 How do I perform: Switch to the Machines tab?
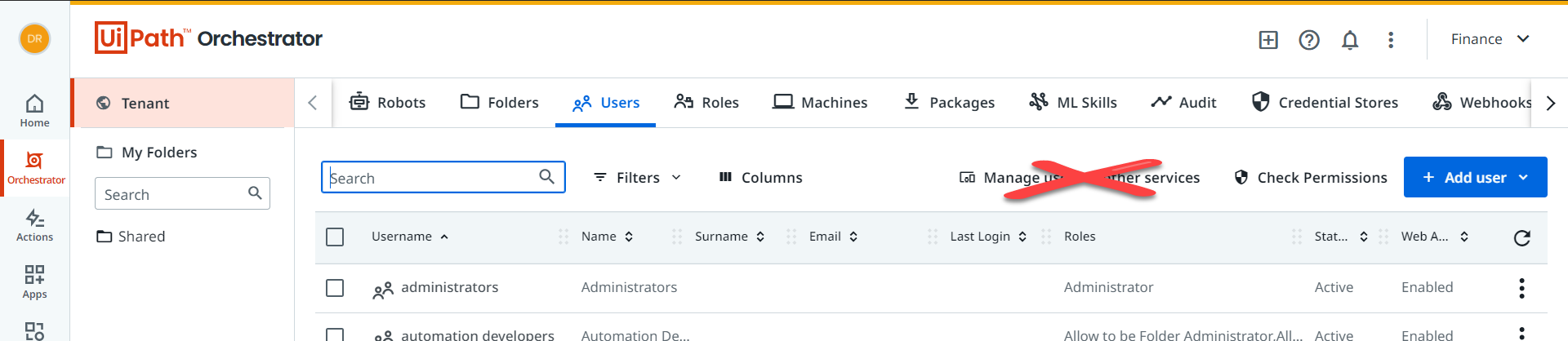pyautogui.click(x=820, y=103)
